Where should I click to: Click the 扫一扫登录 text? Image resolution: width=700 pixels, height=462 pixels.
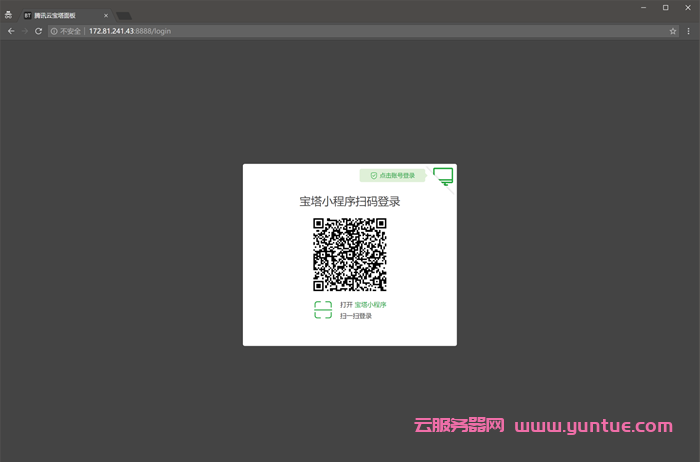click(356, 316)
